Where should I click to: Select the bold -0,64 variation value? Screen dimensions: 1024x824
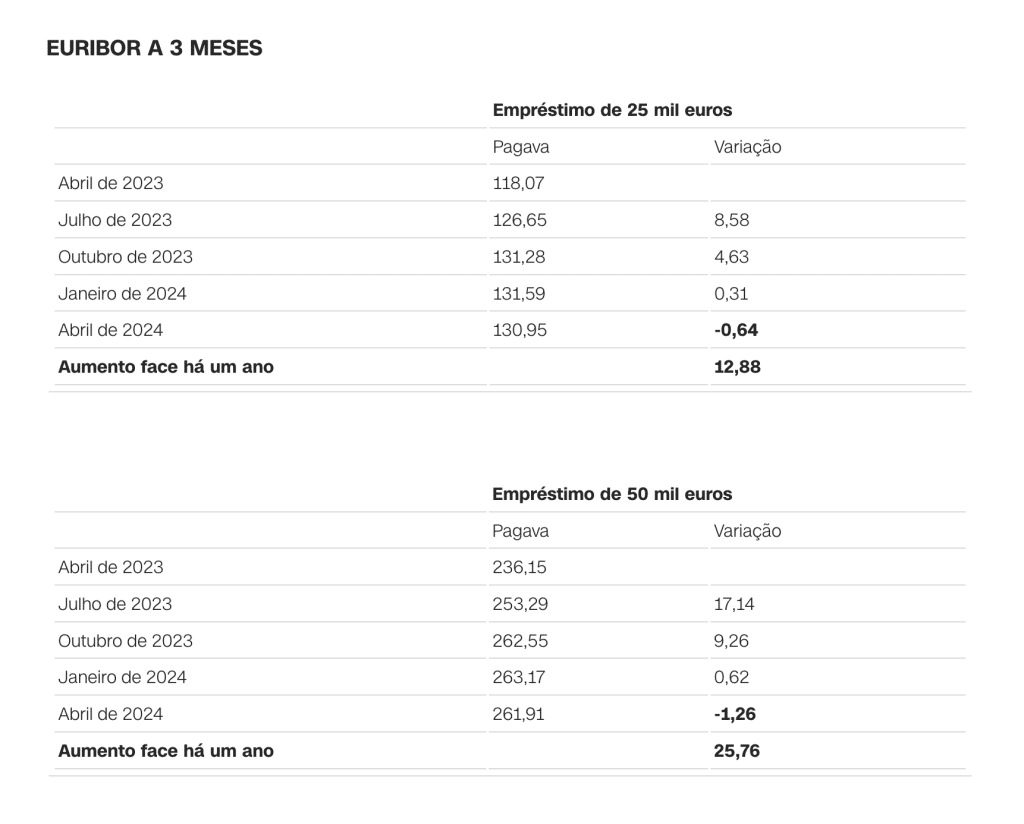733,330
